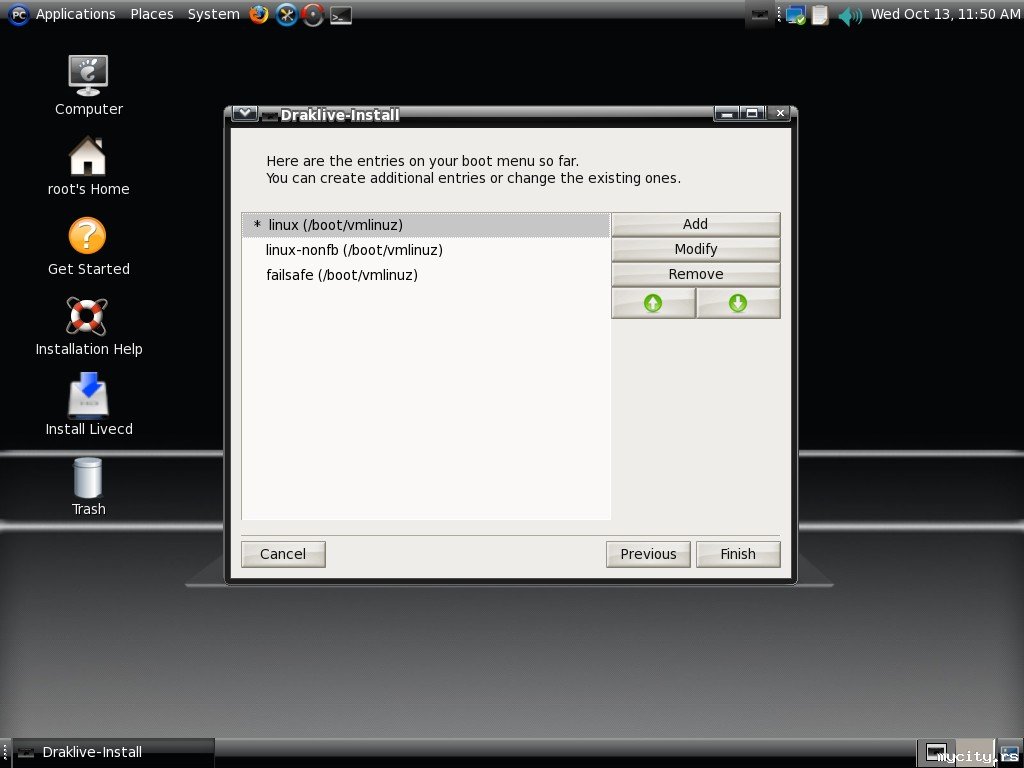1024x768 pixels.
Task: Click the date and time clock
Action: [945, 14]
